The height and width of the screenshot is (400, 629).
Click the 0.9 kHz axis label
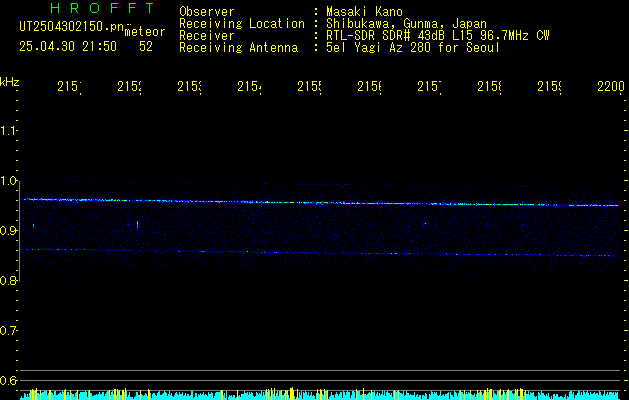coord(8,230)
